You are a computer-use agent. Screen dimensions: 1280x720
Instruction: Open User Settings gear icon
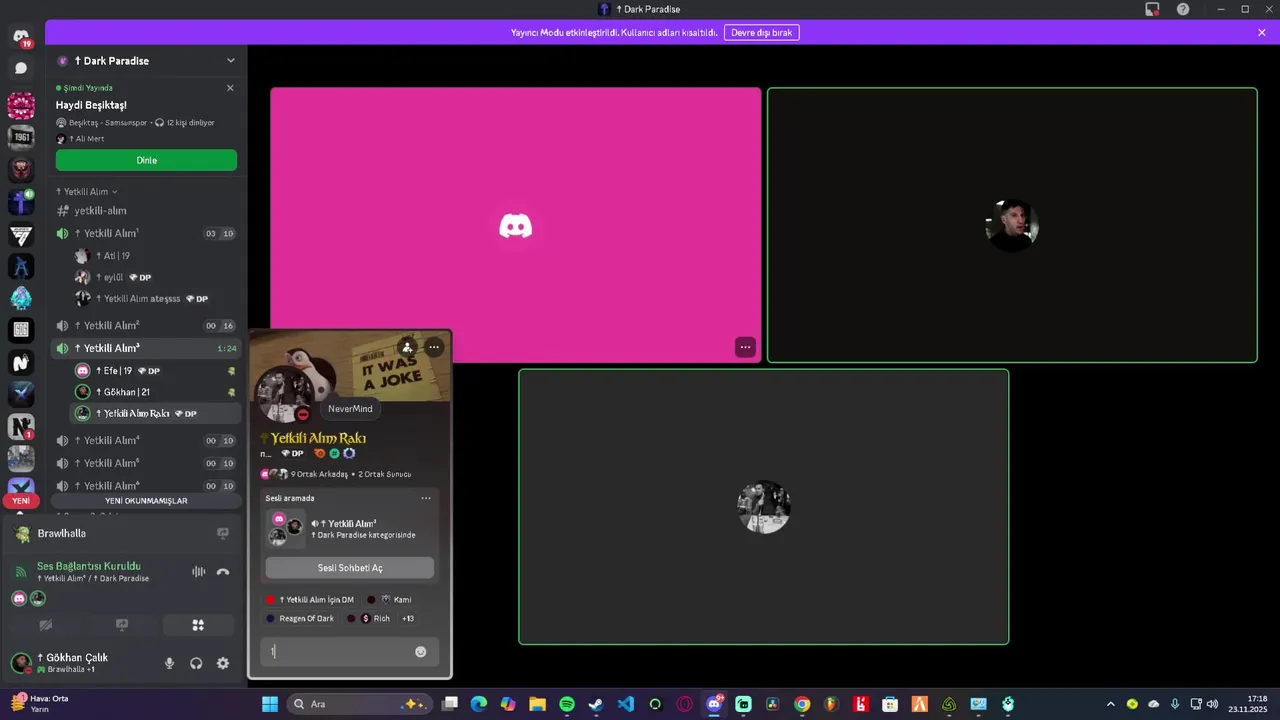tap(223, 663)
